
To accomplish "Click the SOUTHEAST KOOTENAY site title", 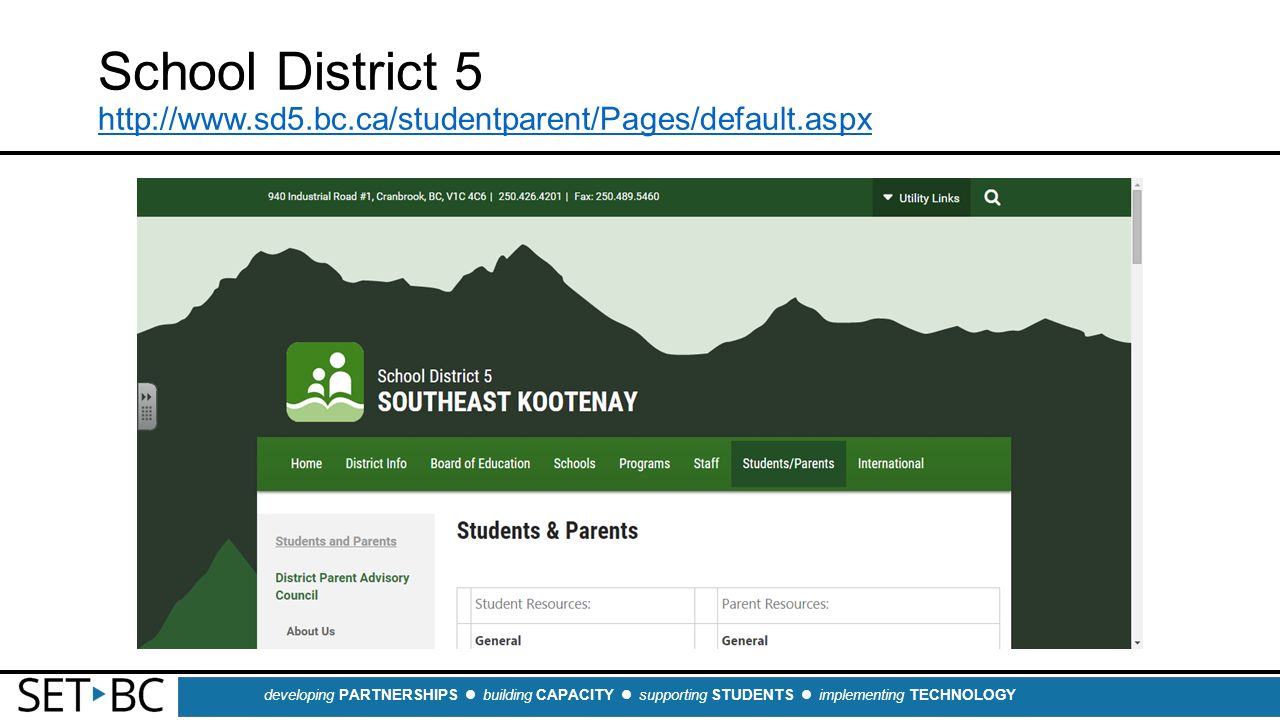I will (507, 402).
